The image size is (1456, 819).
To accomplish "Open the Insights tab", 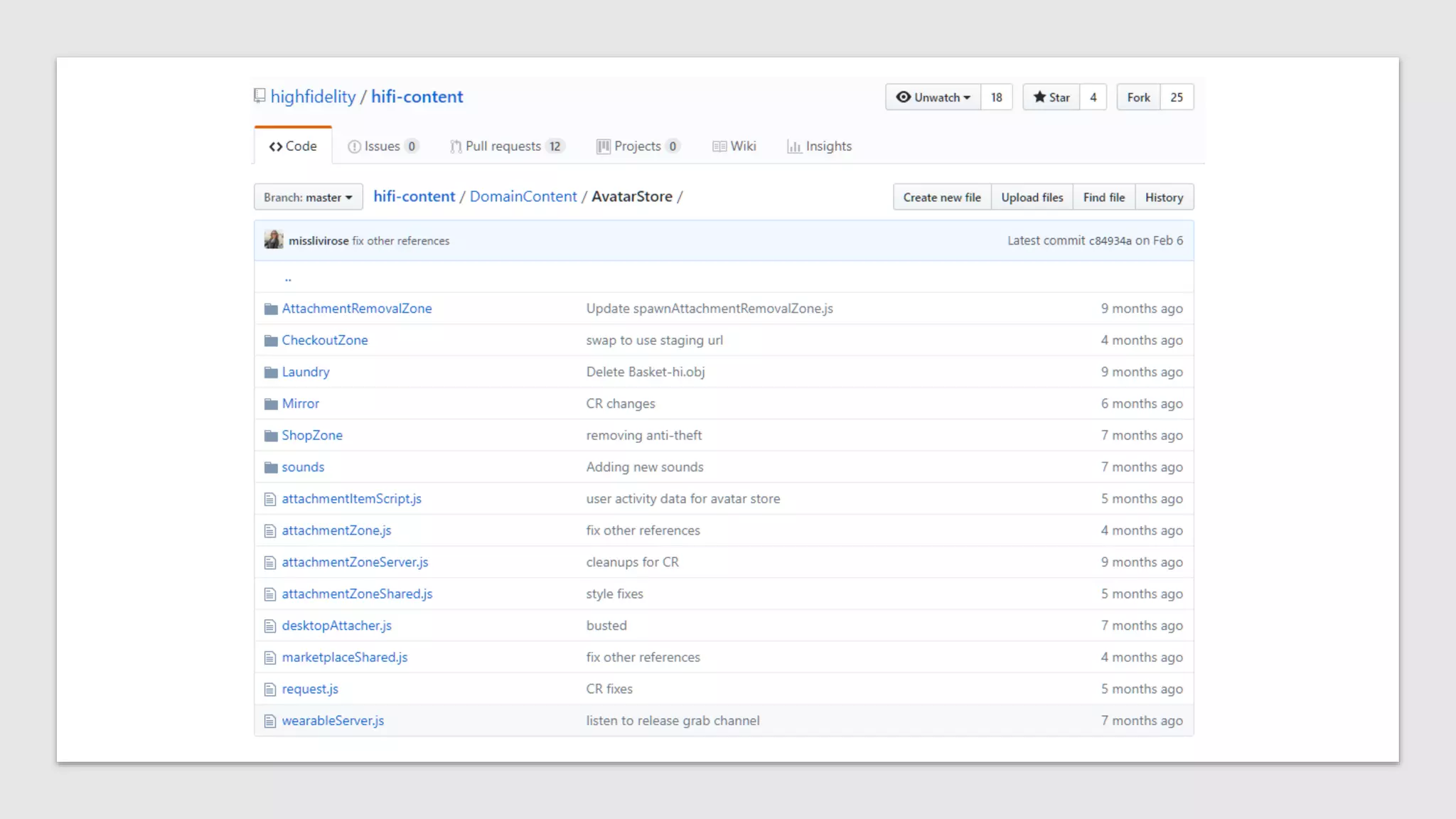I will click(819, 146).
